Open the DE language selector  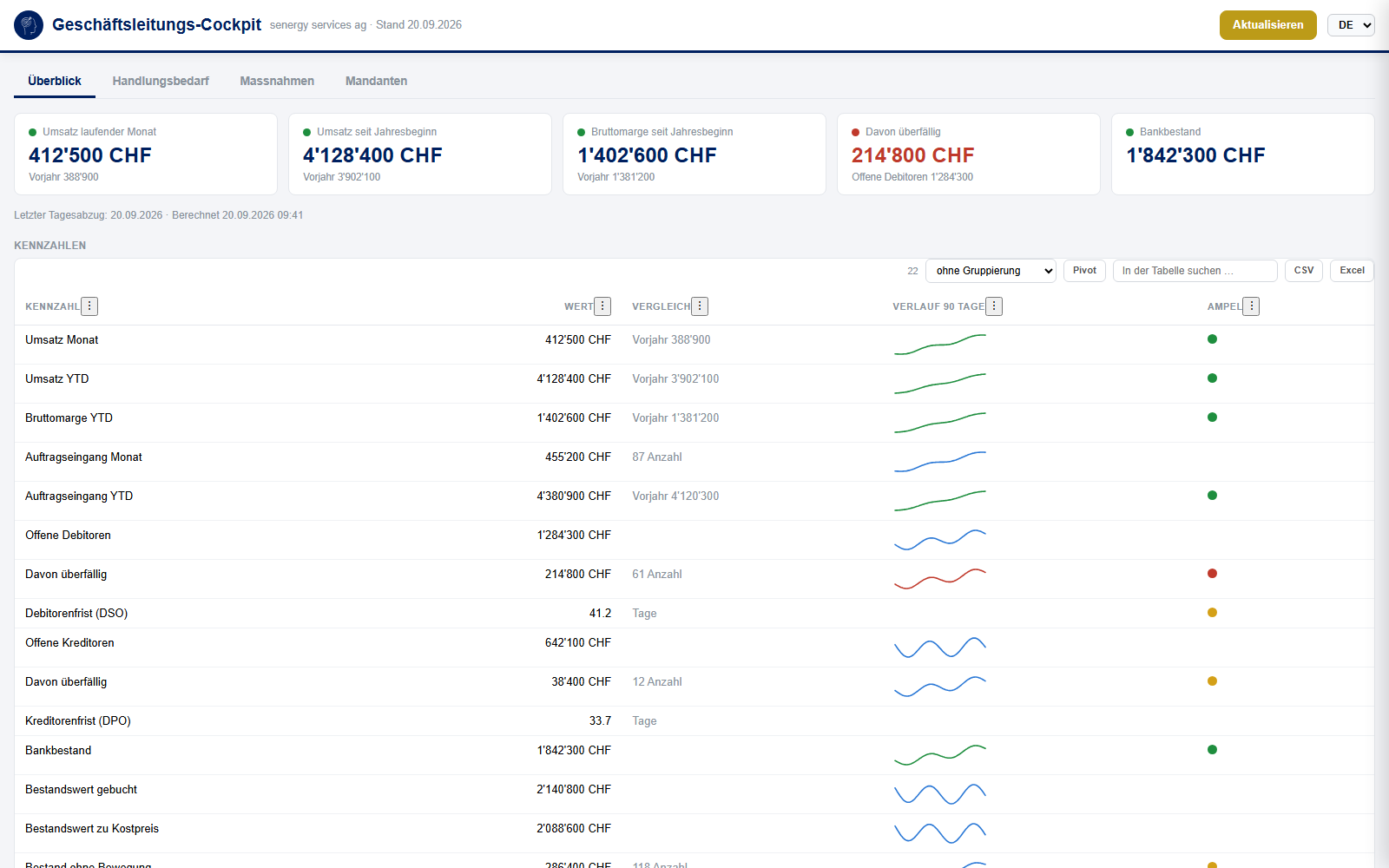1351,25
